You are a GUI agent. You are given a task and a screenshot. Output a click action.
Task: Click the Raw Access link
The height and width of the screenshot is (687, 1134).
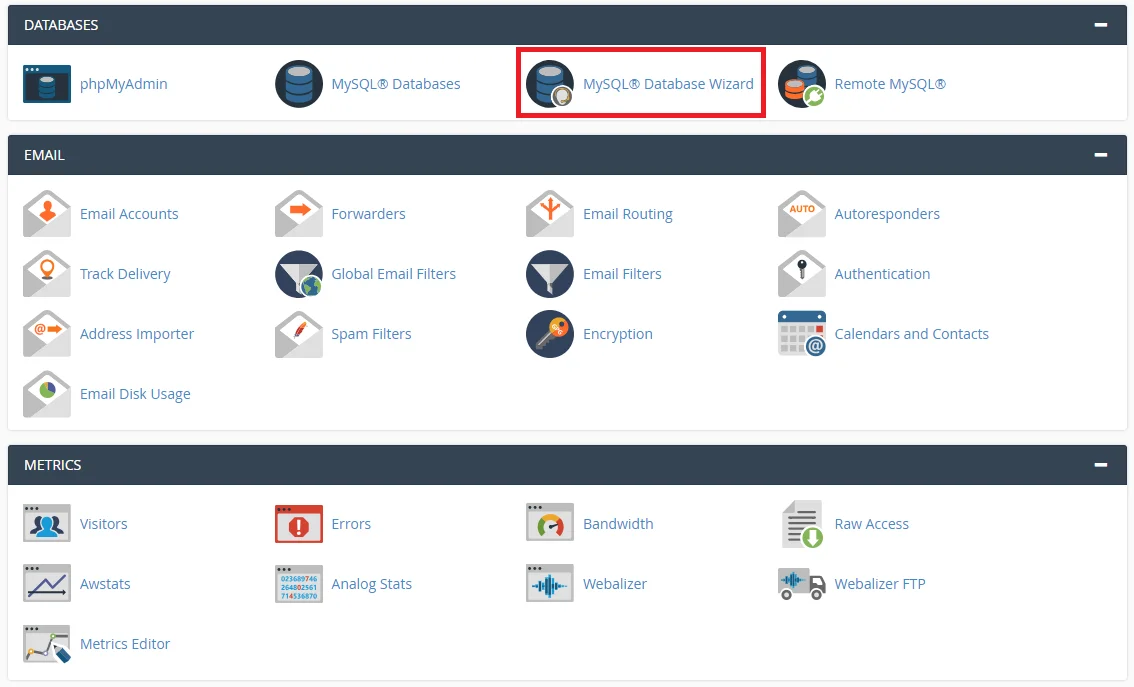871,524
